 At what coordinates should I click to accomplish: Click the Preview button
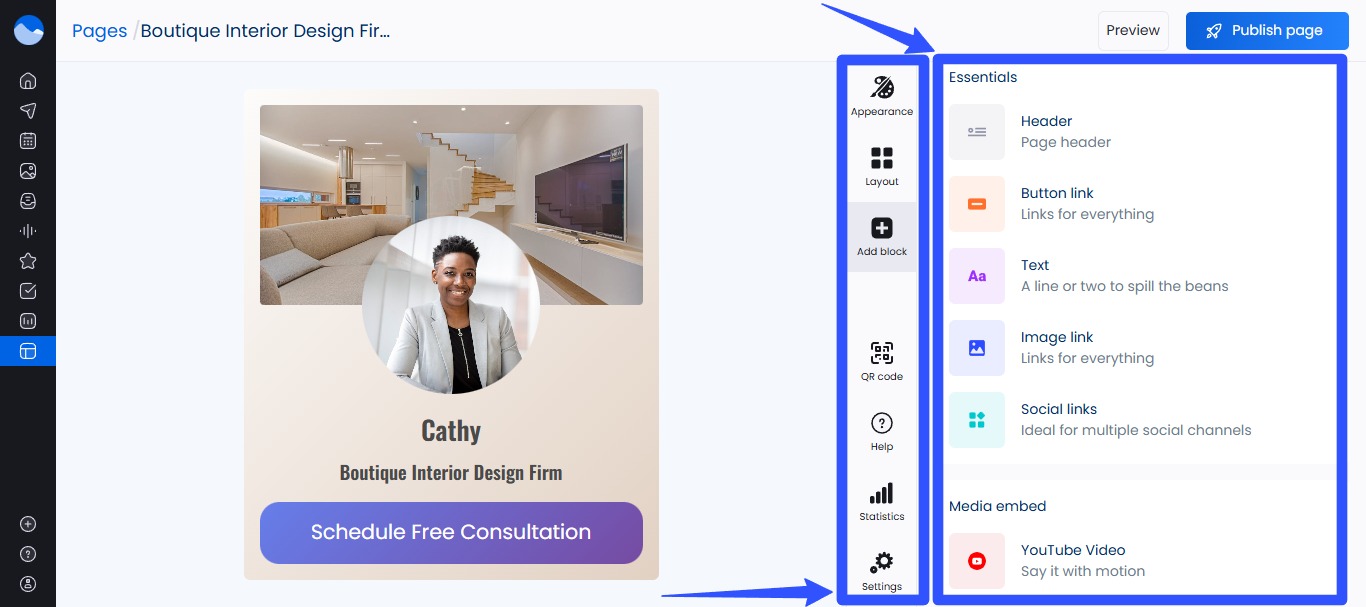[1132, 31]
